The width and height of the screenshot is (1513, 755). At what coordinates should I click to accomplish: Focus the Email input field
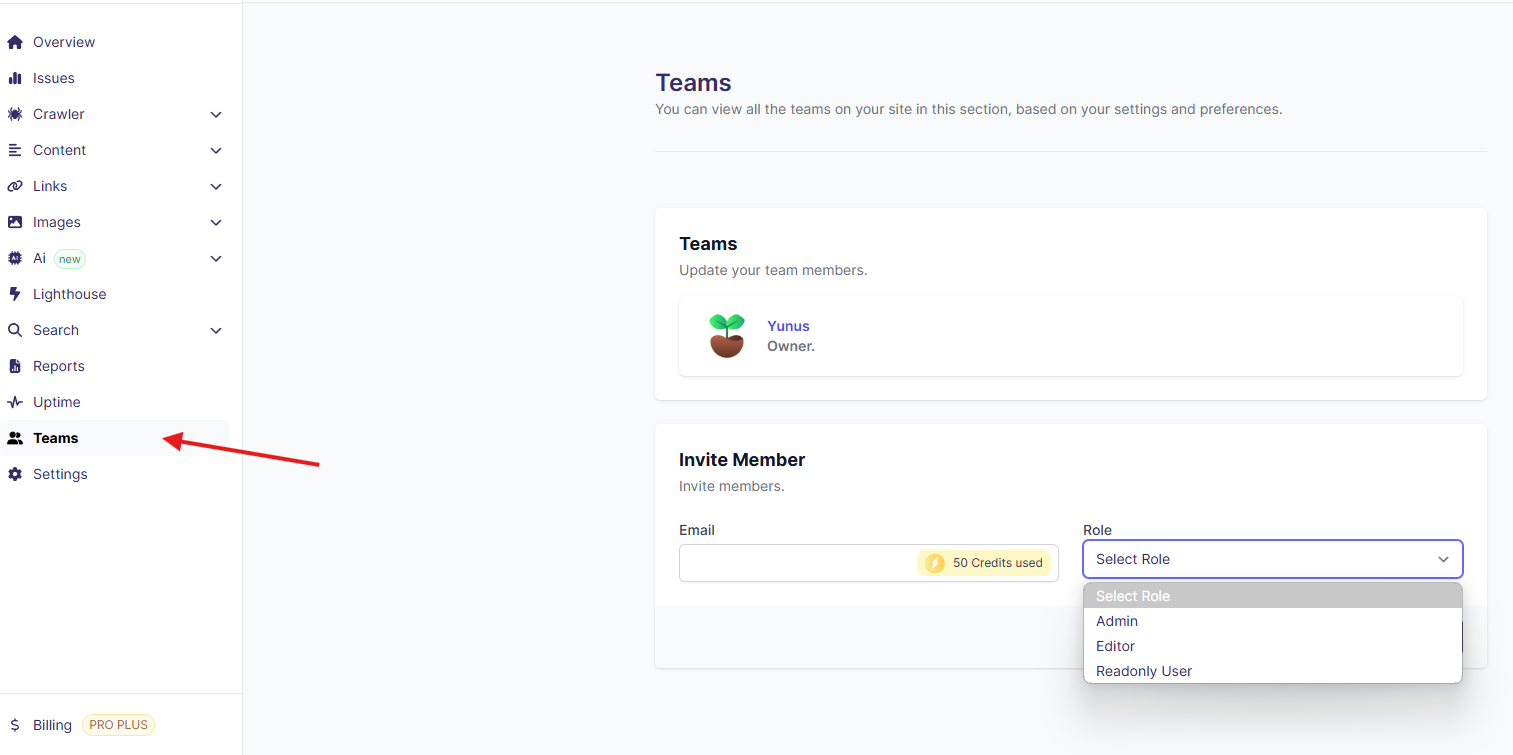pyautogui.click(x=797, y=563)
